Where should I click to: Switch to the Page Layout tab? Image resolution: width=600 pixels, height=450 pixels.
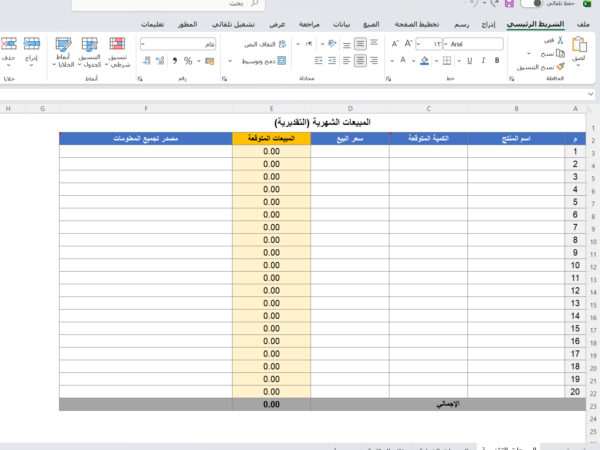point(417,24)
